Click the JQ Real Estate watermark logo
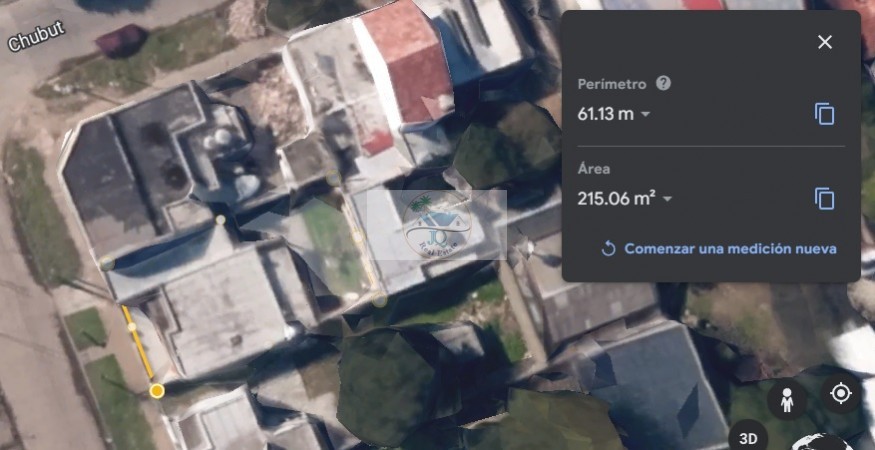This screenshot has width=875, height=450. pyautogui.click(x=437, y=224)
